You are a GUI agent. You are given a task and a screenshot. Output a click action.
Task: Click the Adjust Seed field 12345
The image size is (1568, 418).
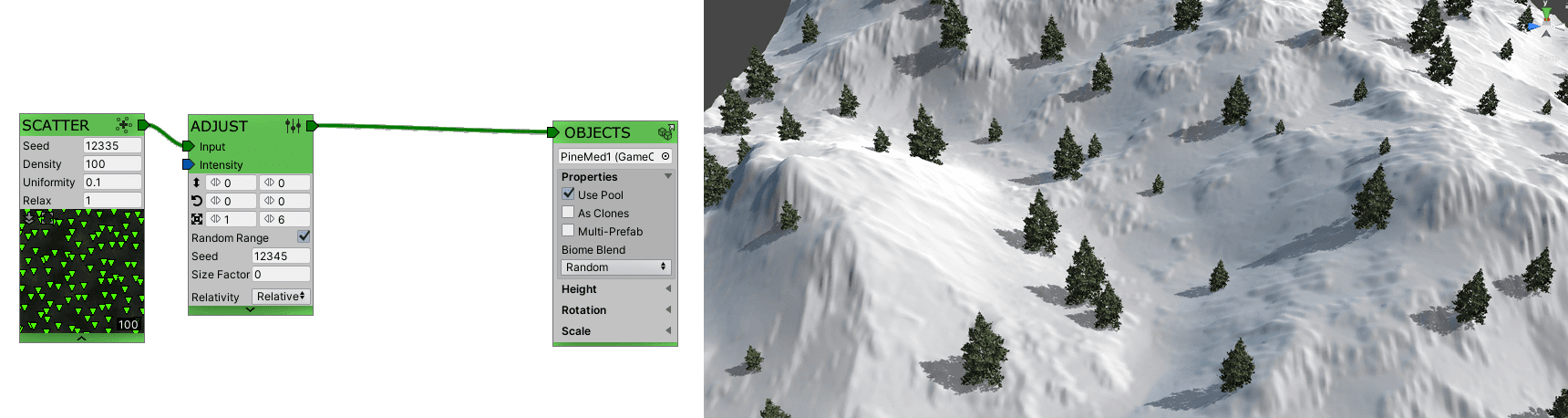click(x=281, y=256)
